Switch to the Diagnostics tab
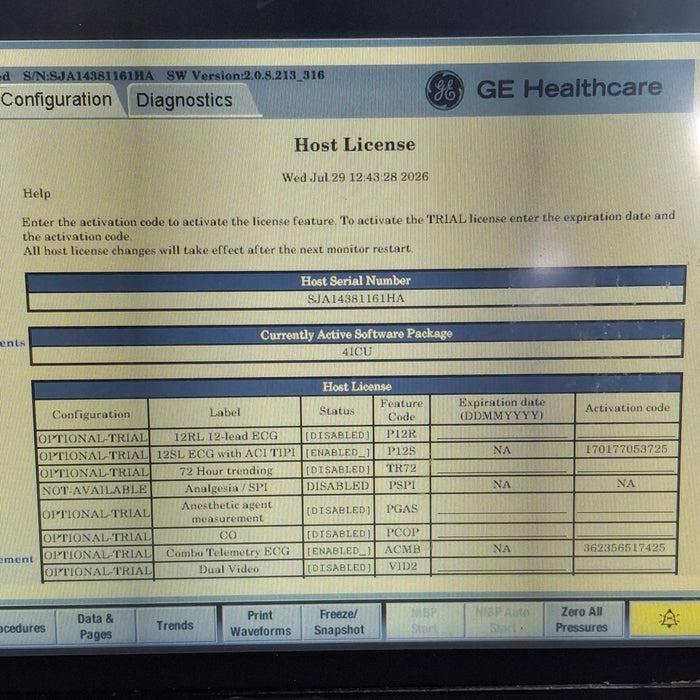 click(184, 100)
